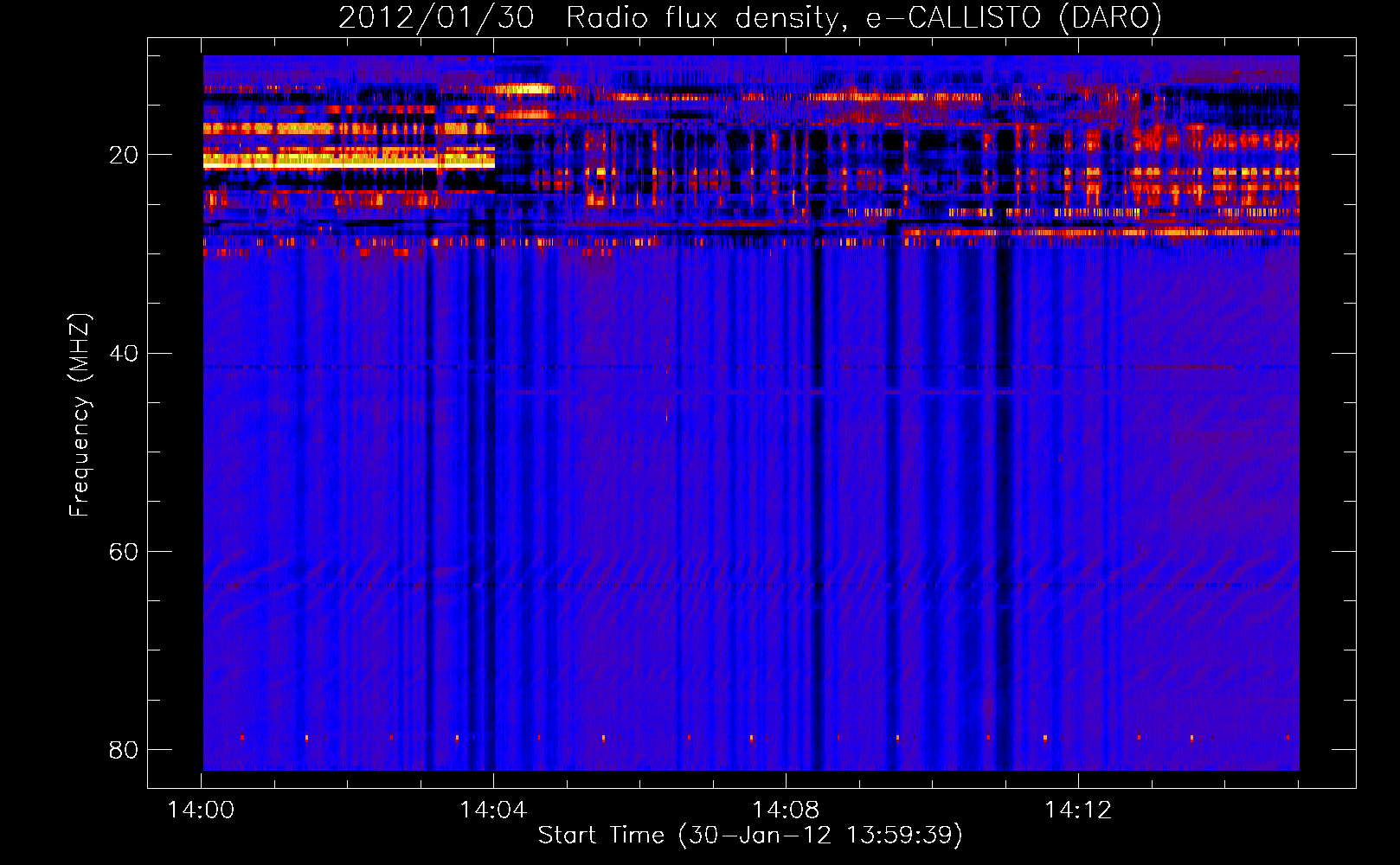Click the 14:04 time tick label

493,811
